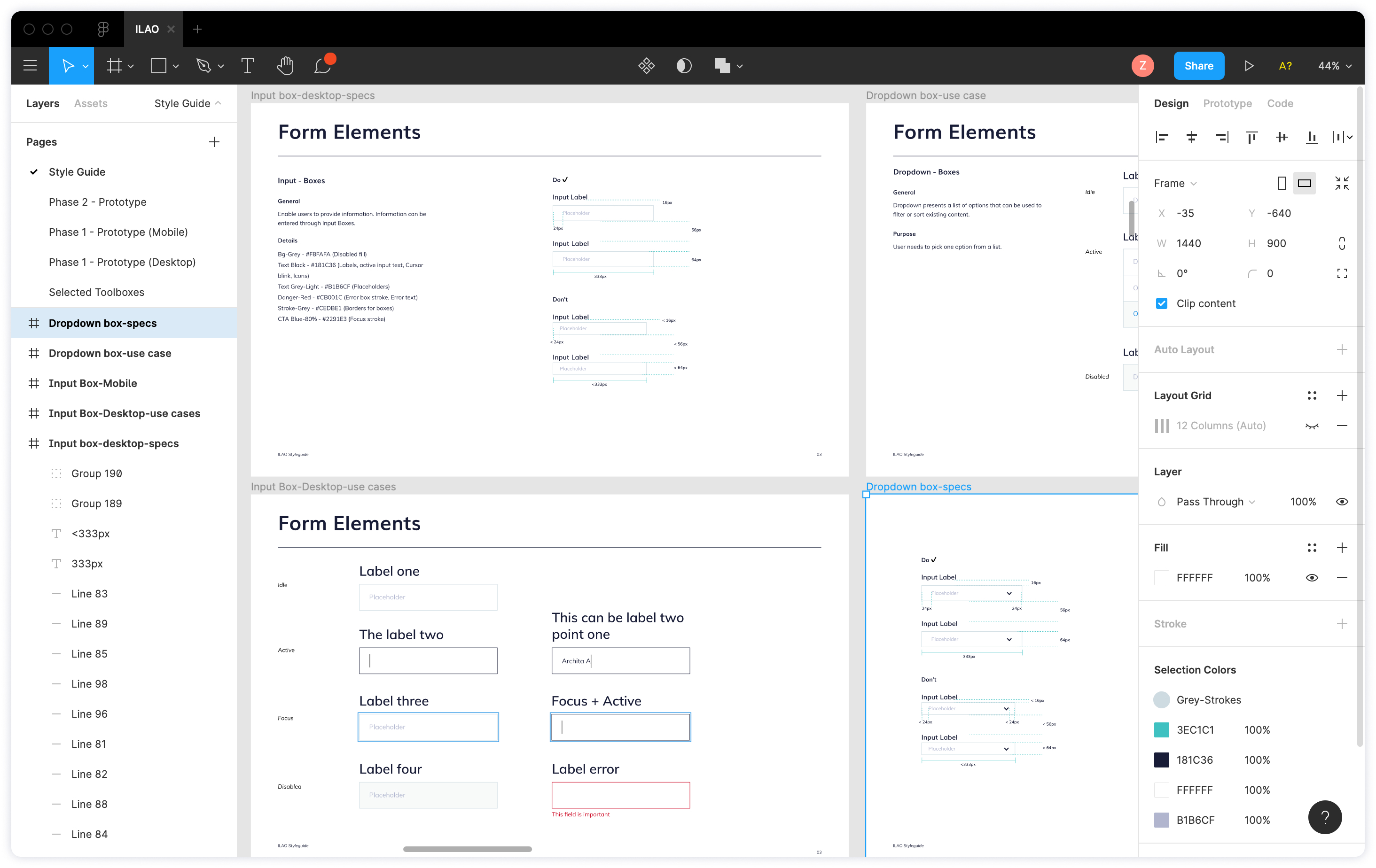This screenshot has height=868, width=1376.
Task: Select the Frame tool
Action: [x=114, y=65]
